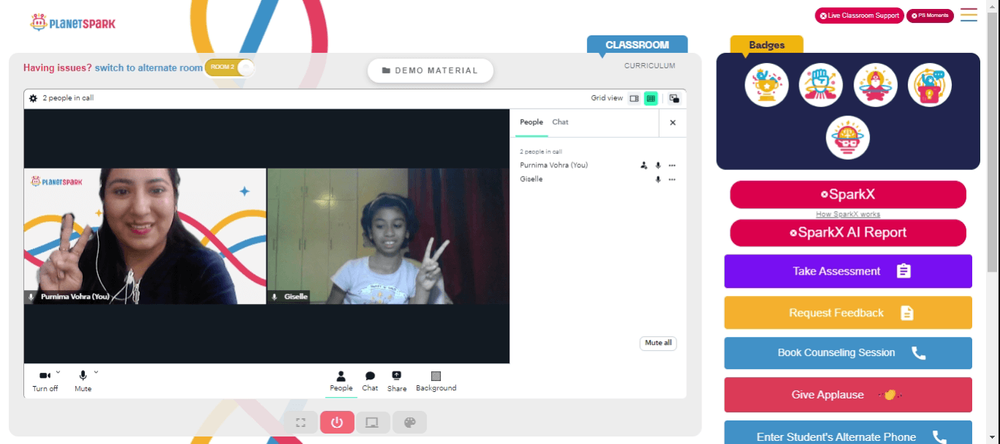Image resolution: width=1000 pixels, height=444 pixels.
Task: Open Live Classroom Support
Action: click(x=859, y=16)
